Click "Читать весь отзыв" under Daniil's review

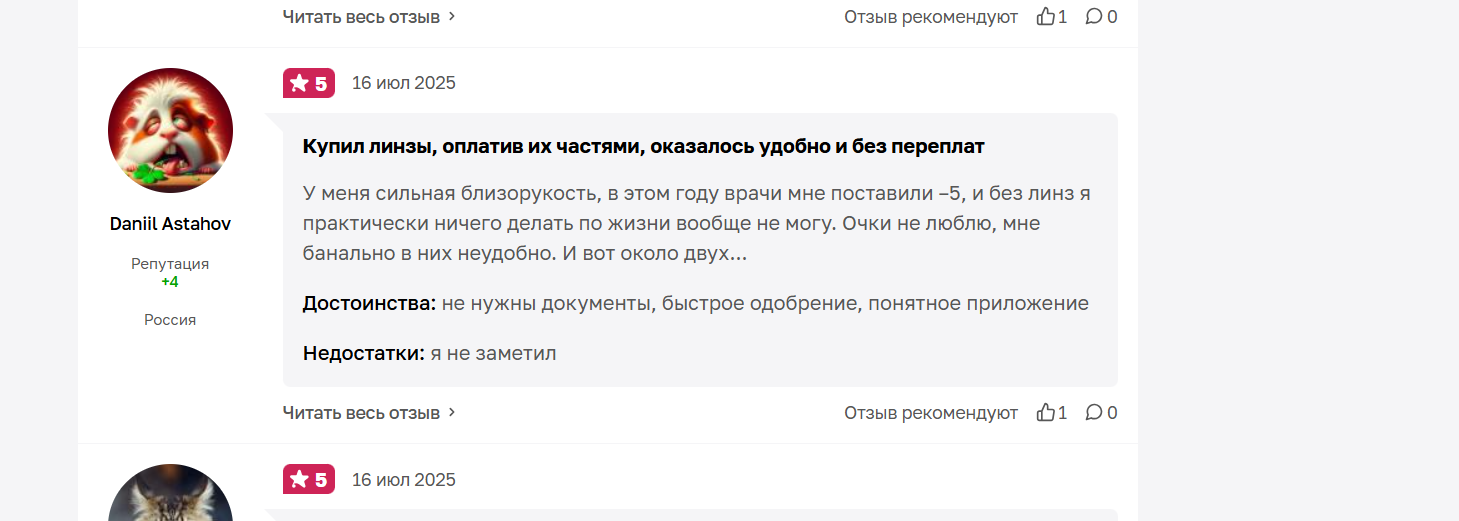click(x=361, y=412)
